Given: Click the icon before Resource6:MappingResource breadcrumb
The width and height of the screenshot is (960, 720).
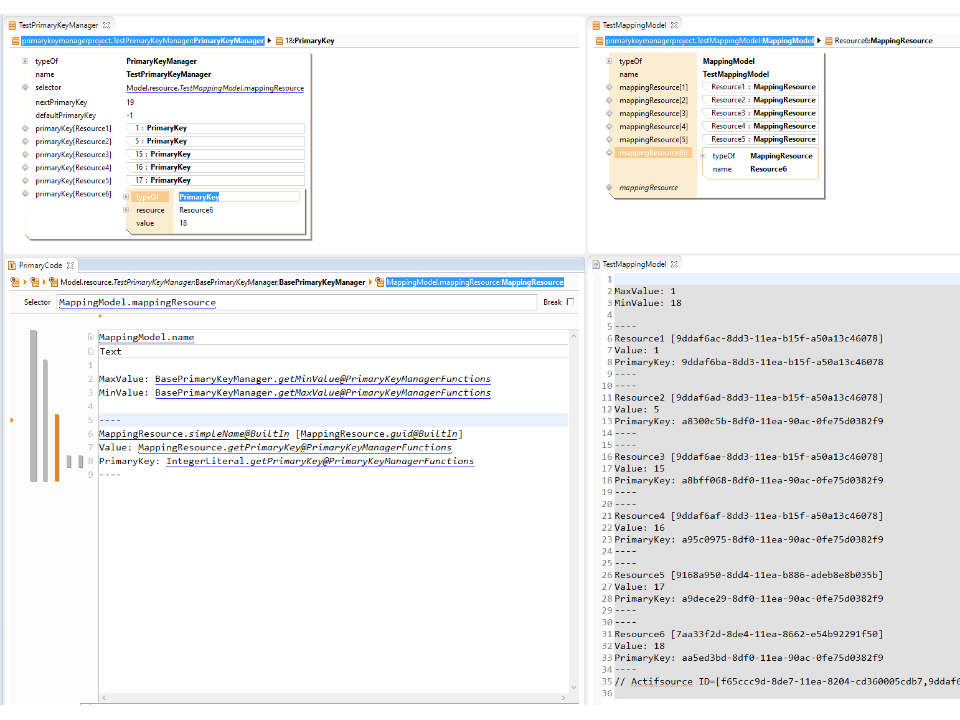Looking at the screenshot, I should click(x=828, y=41).
